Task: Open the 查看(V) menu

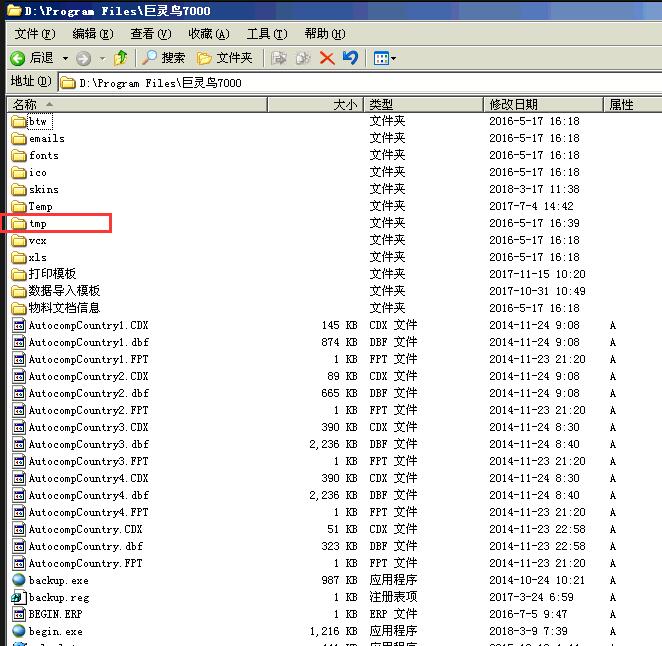Action: pos(149,34)
